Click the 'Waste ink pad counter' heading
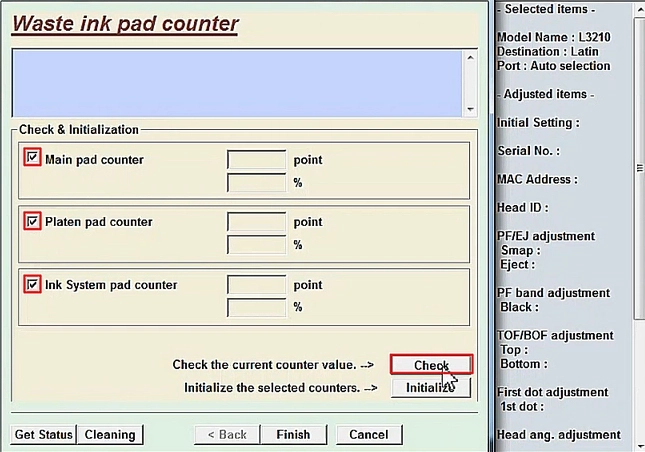645x452 pixels. (125, 23)
